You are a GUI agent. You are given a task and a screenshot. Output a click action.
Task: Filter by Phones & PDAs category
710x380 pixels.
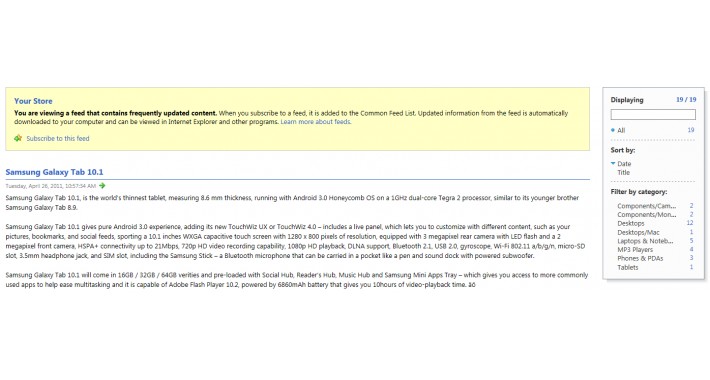pyautogui.click(x=640, y=259)
